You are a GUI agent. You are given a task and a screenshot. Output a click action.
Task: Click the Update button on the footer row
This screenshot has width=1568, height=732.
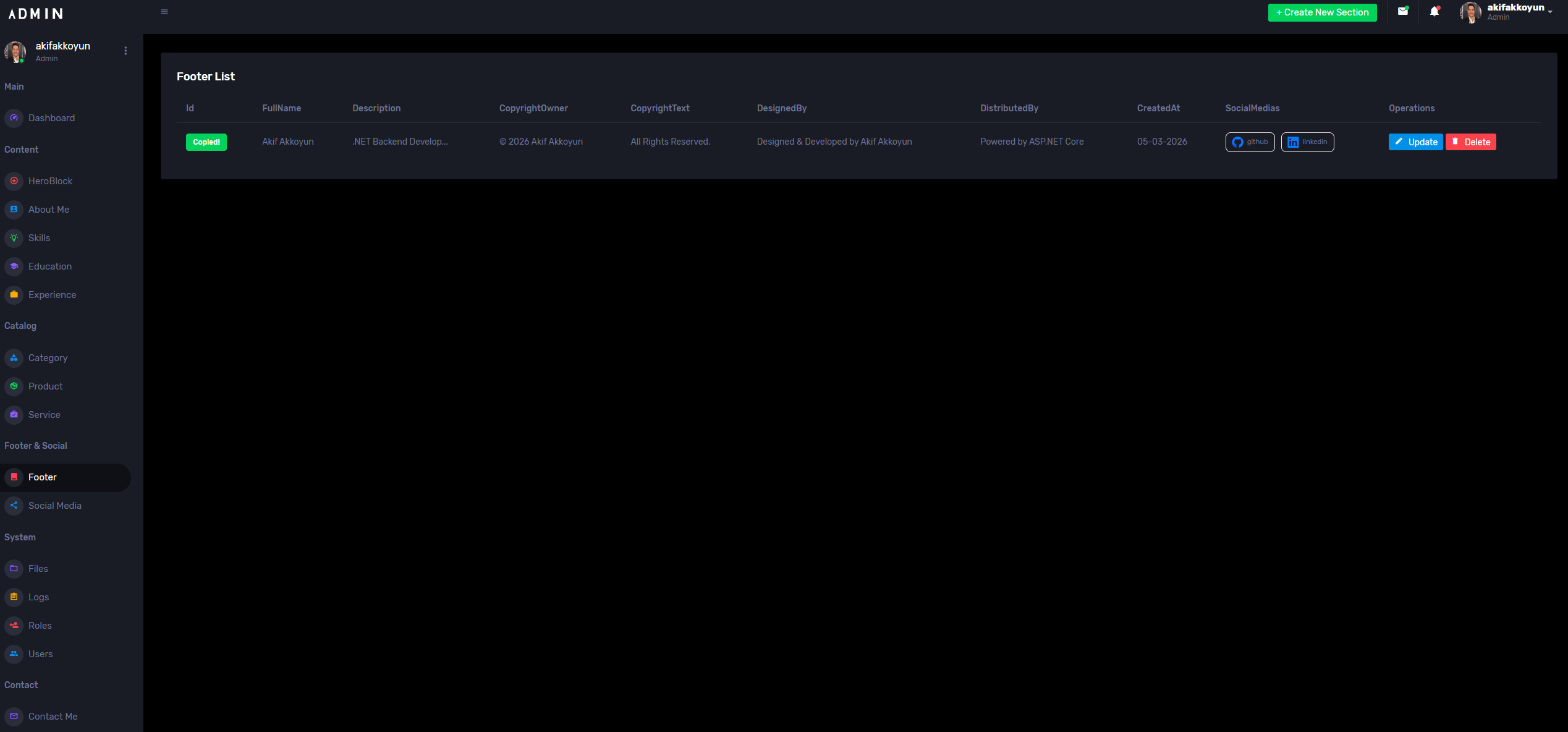coord(1416,142)
